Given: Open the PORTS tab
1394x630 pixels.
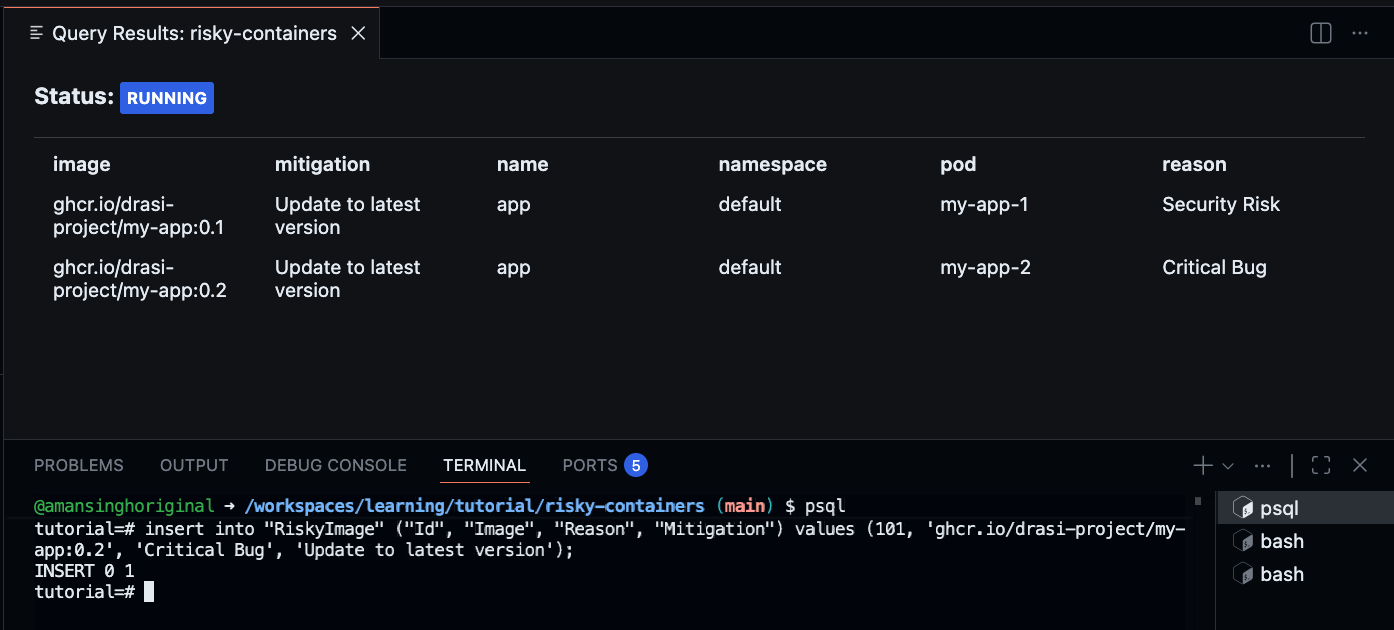Looking at the screenshot, I should tap(590, 465).
